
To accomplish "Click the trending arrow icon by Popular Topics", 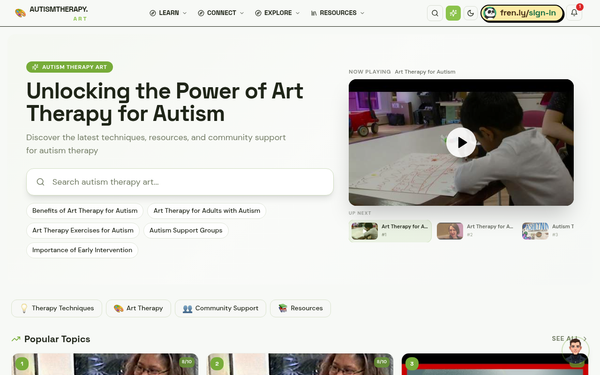I will tap(16, 339).
